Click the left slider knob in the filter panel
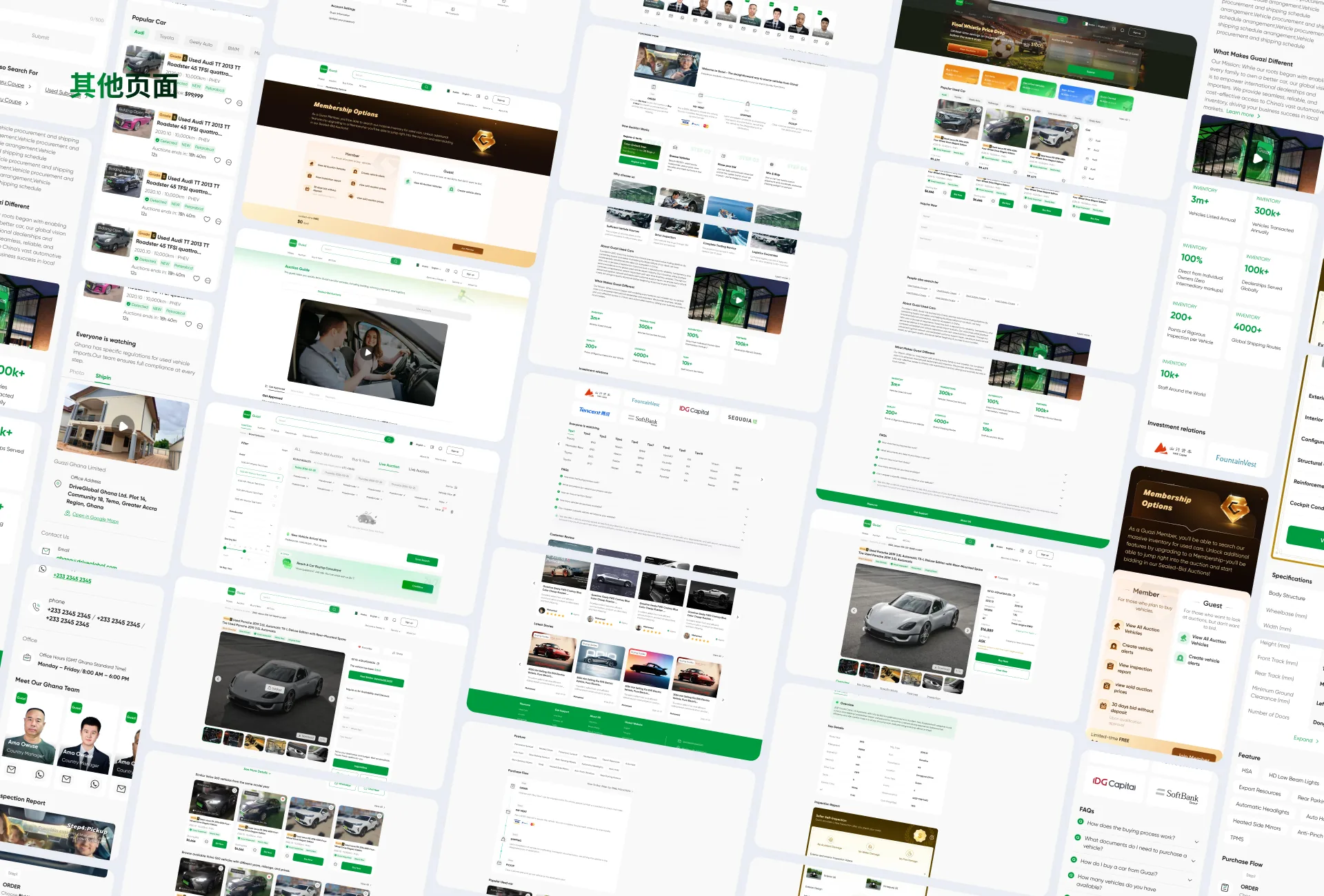Screen dimensions: 1324x896 click(x=225, y=548)
